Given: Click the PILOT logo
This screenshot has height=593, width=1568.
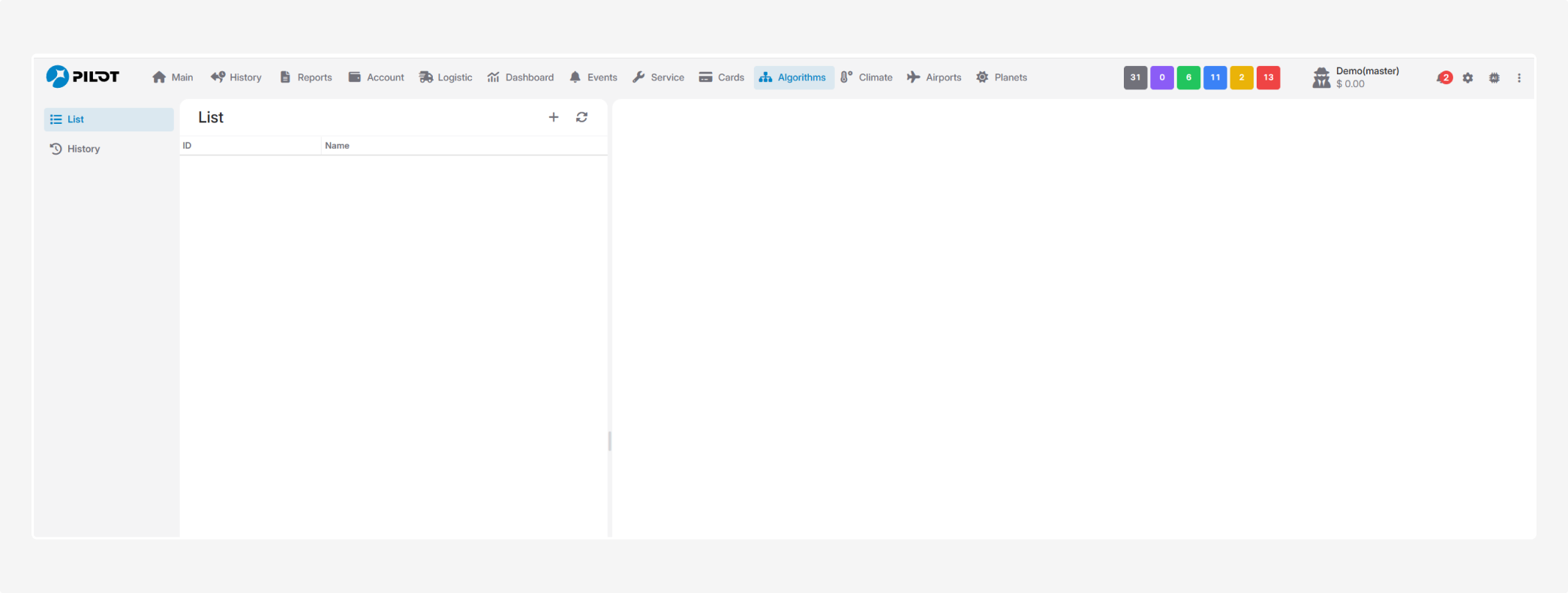Looking at the screenshot, I should pyautogui.click(x=83, y=77).
